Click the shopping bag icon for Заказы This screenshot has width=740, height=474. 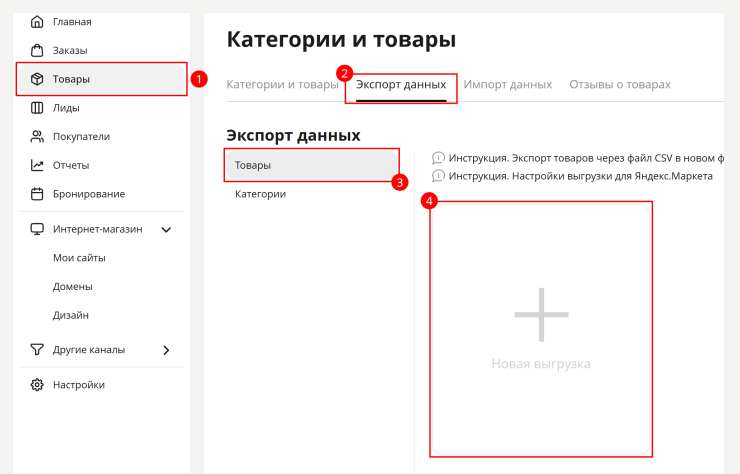point(37,50)
